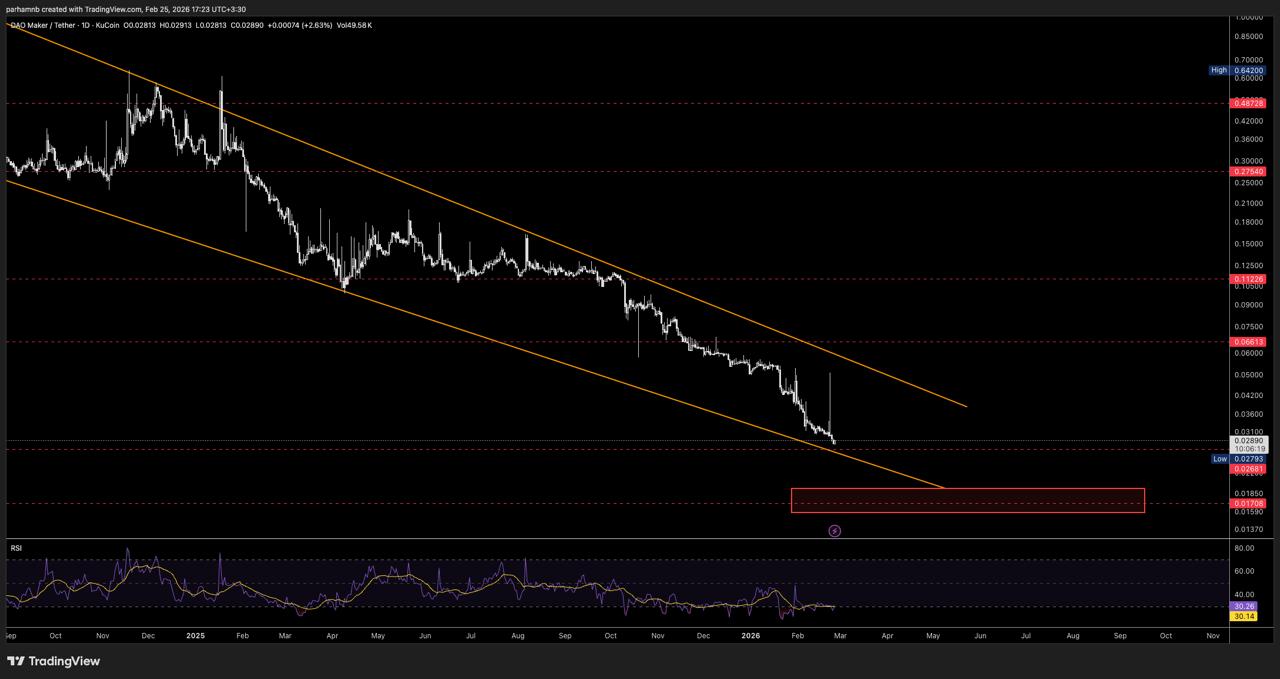1280x679 pixels.
Task: Click the RSI indicator label
Action: [16, 548]
